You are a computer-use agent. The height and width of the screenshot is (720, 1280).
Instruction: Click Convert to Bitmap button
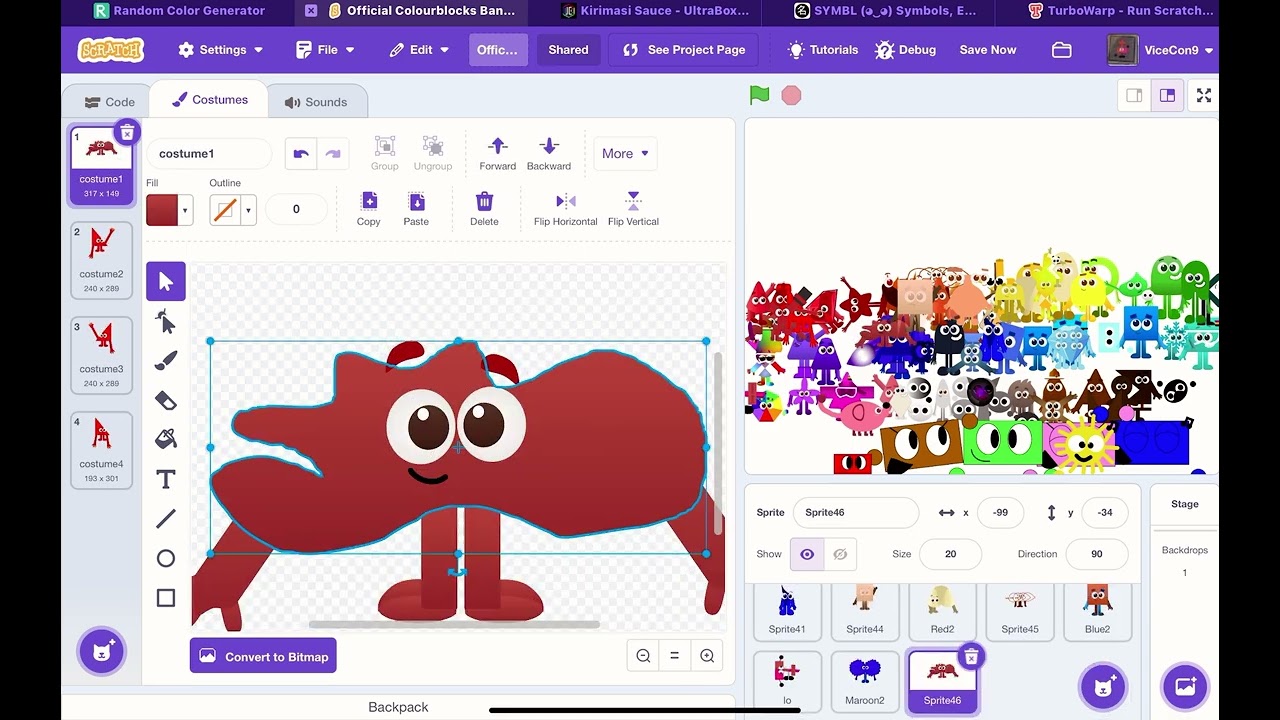click(x=263, y=656)
